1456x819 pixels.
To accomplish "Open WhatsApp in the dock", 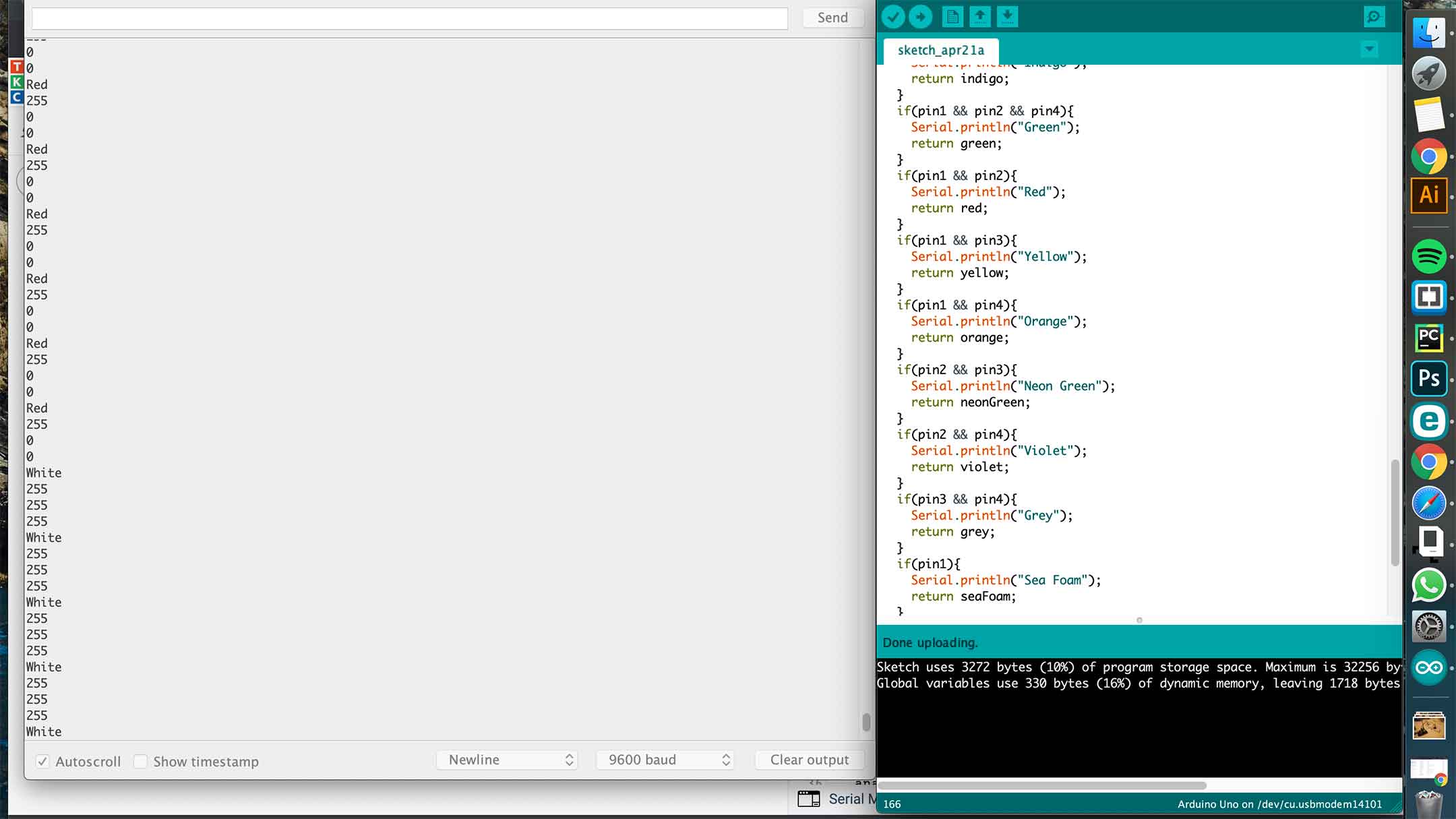I will (1428, 585).
